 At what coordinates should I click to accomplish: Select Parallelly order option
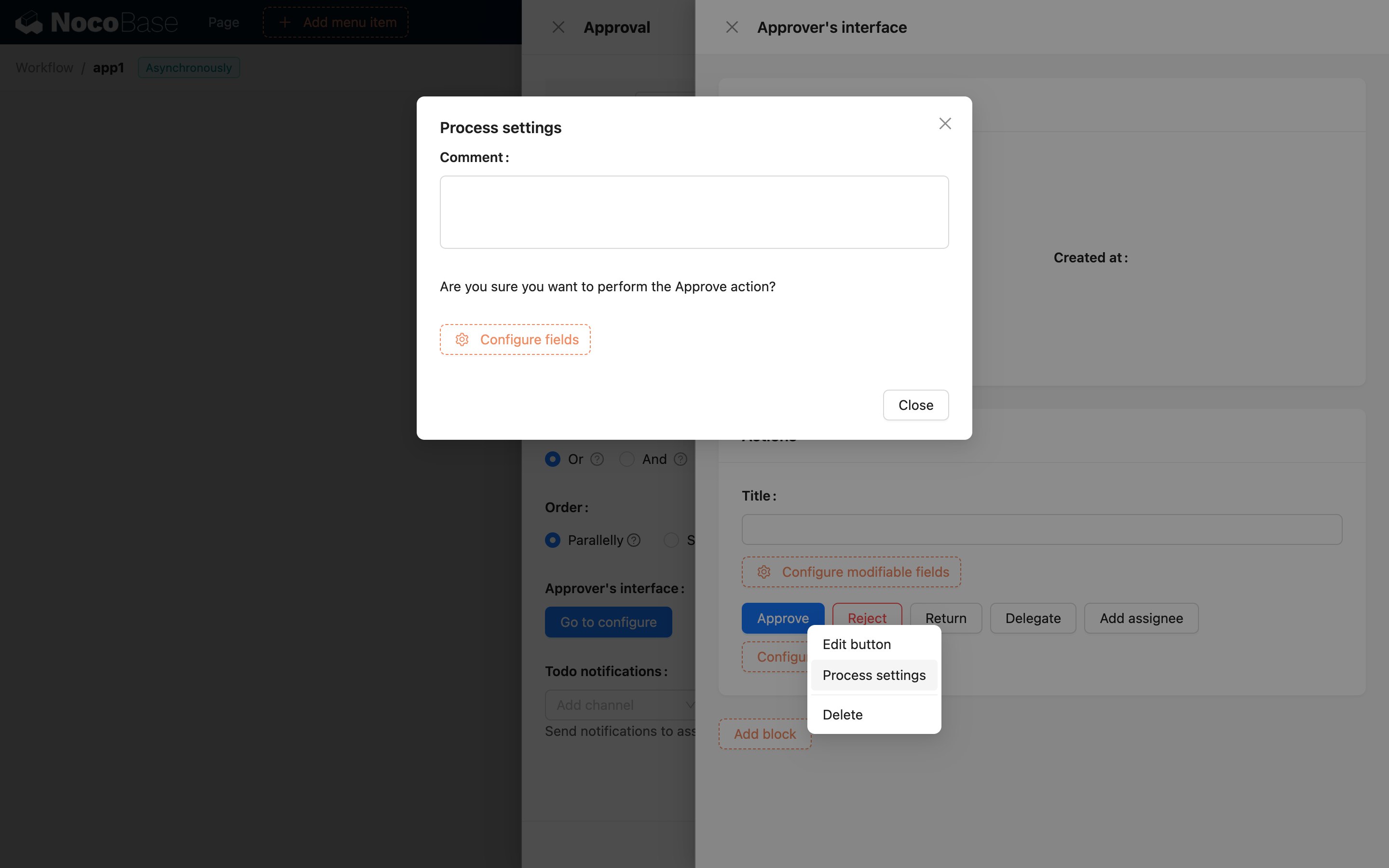(x=553, y=540)
